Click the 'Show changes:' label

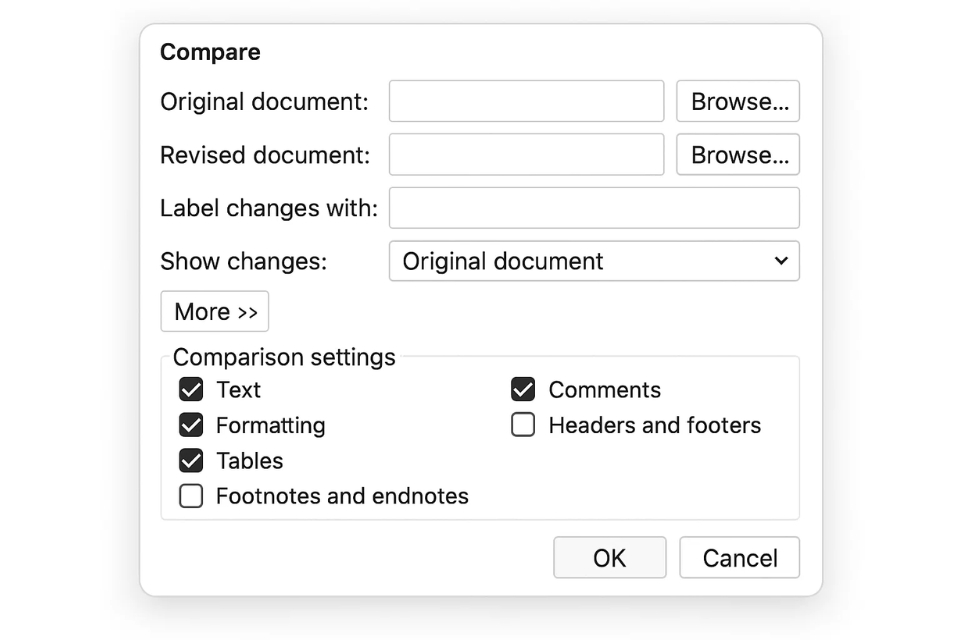point(243,261)
